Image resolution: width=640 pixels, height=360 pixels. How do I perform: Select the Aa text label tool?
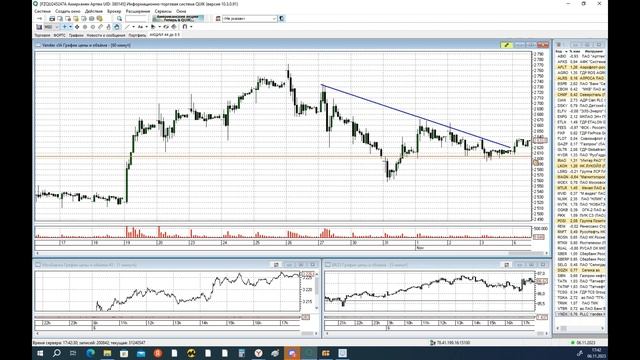coord(140,27)
